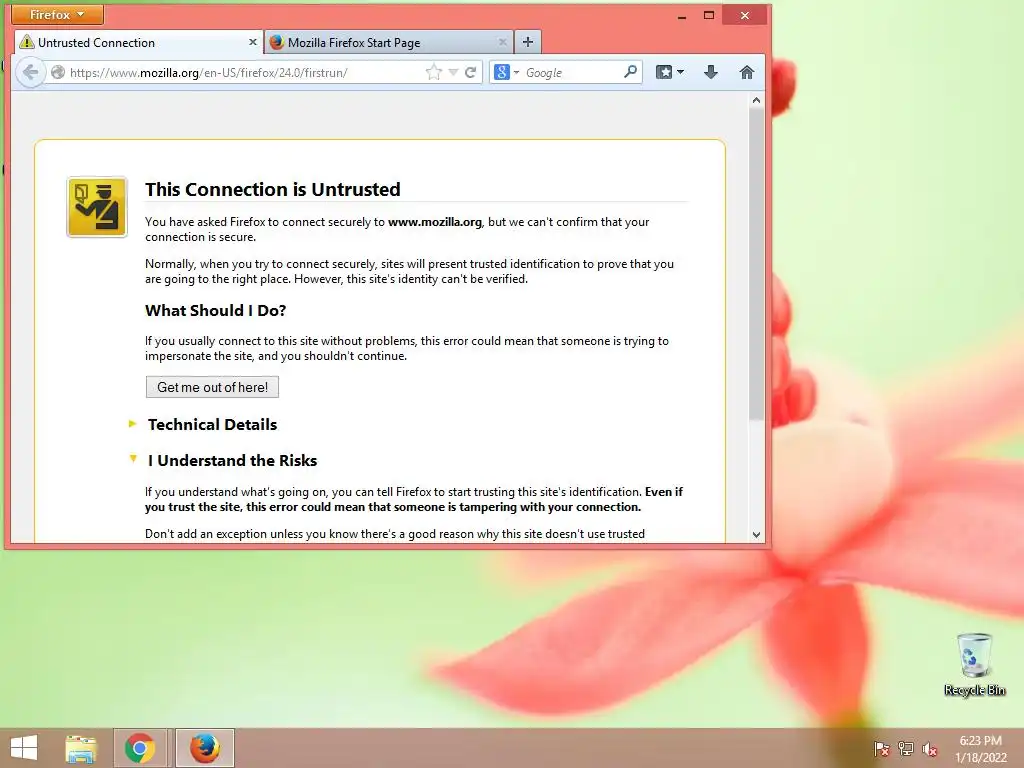Click the search magnifier icon
Image resolution: width=1024 pixels, height=768 pixels.
pyautogui.click(x=630, y=72)
